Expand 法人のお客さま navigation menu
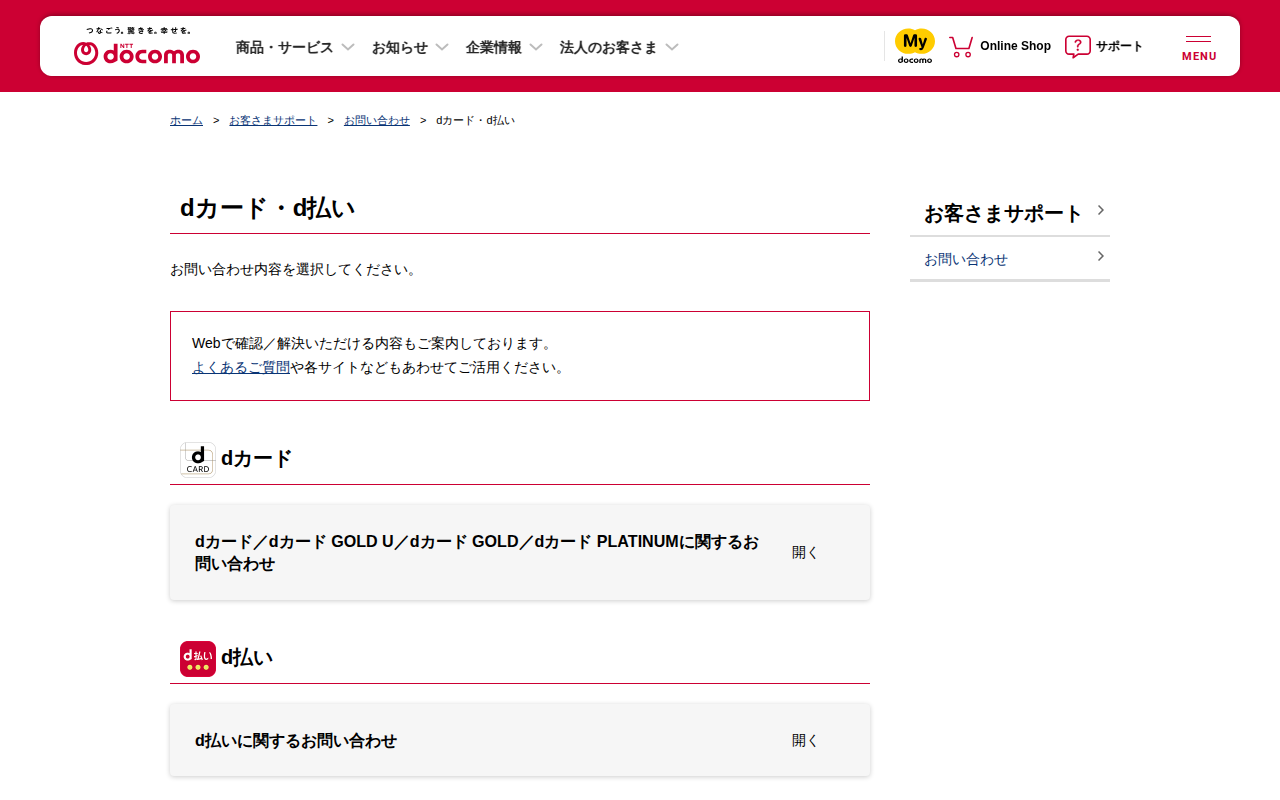1280x800 pixels. pyautogui.click(x=619, y=47)
